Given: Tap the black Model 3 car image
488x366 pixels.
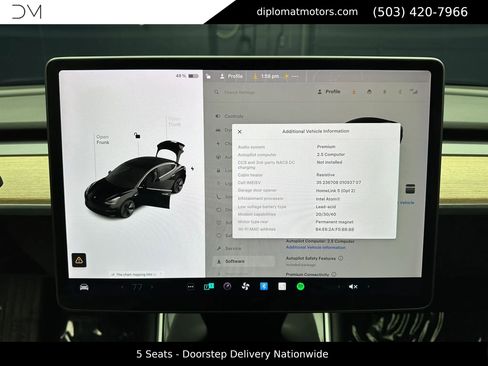Looking at the screenshot, I should (136, 180).
